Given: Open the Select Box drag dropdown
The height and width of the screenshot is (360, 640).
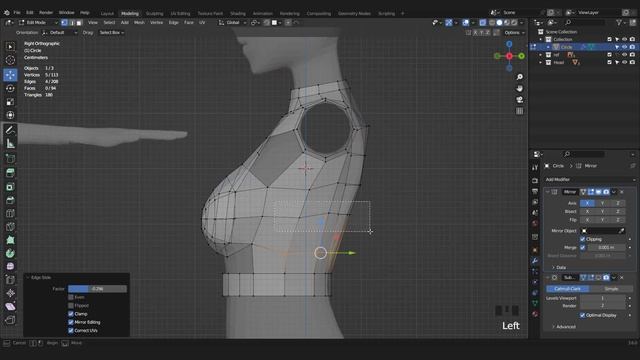Looking at the screenshot, I should coord(111,32).
